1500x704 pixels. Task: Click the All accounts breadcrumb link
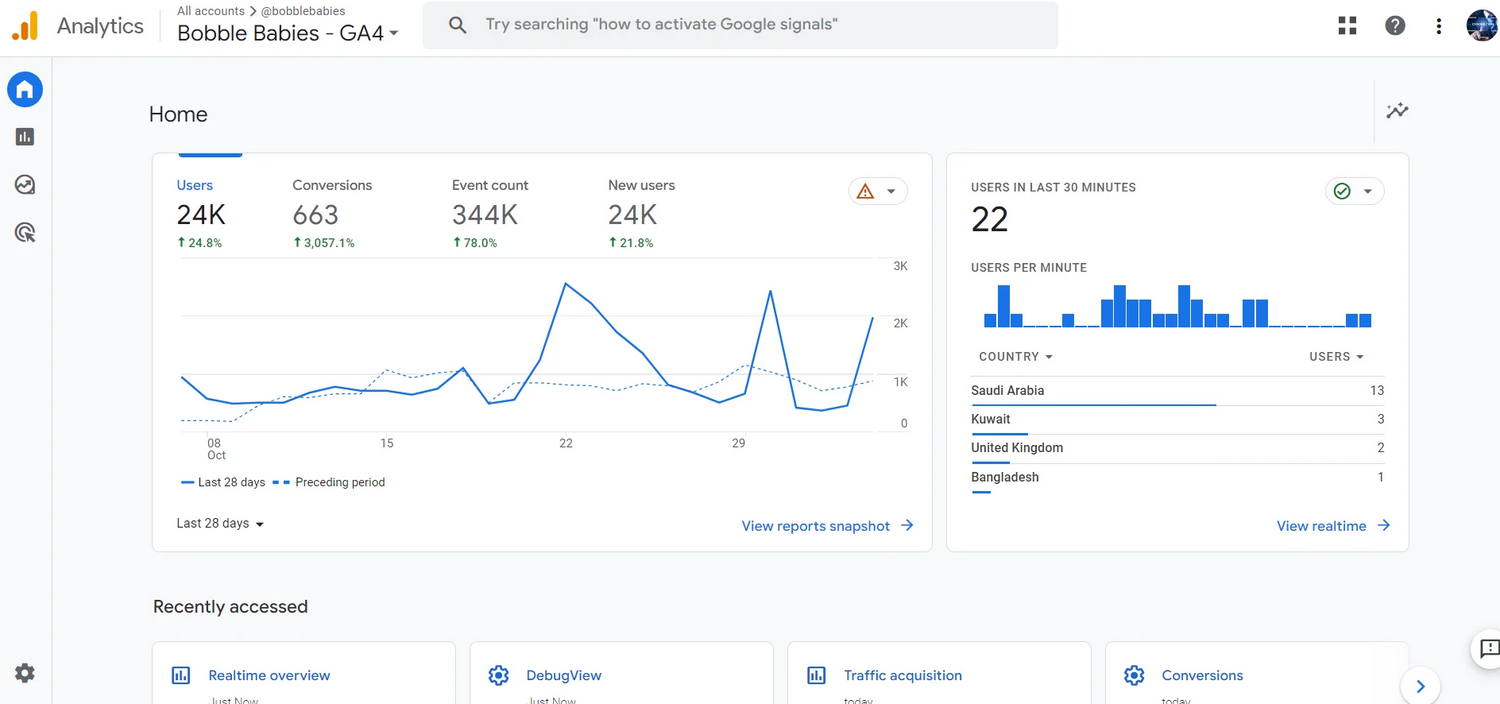click(x=210, y=11)
